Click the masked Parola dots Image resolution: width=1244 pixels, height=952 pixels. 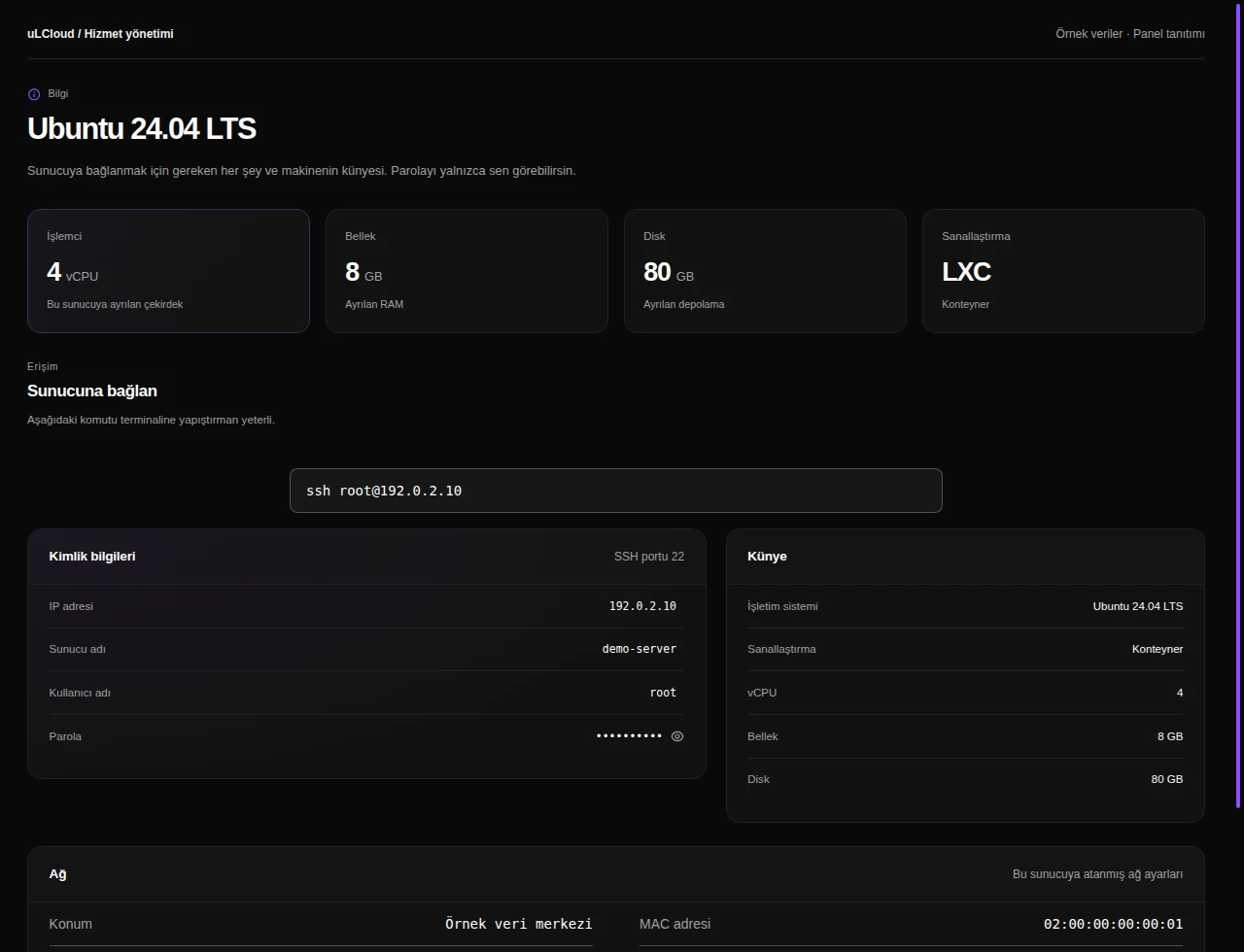[630, 736]
